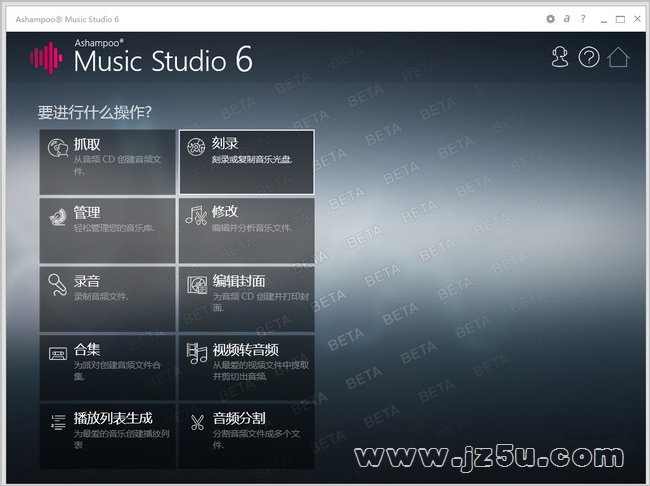Image resolution: width=650 pixels, height=486 pixels.
Task: Click the film and note 视频转音频 icon
Action: pyautogui.click(x=196, y=353)
